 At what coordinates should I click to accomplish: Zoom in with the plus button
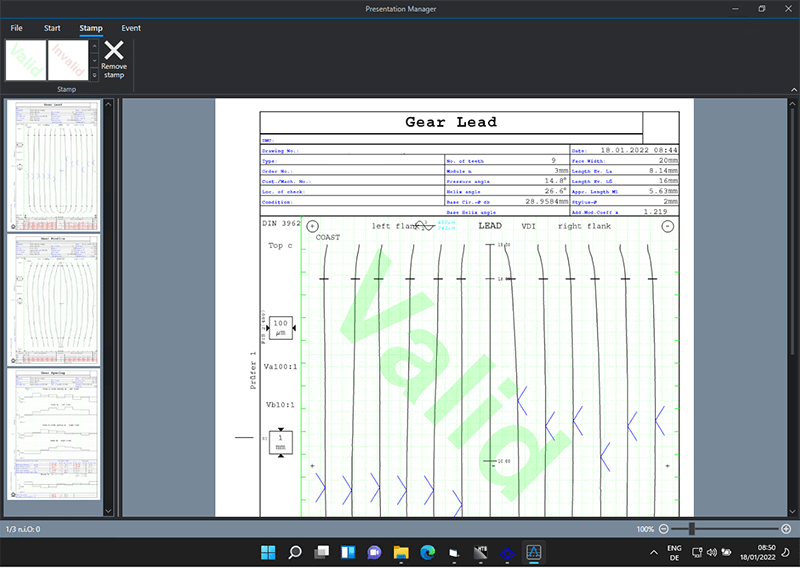(786, 529)
